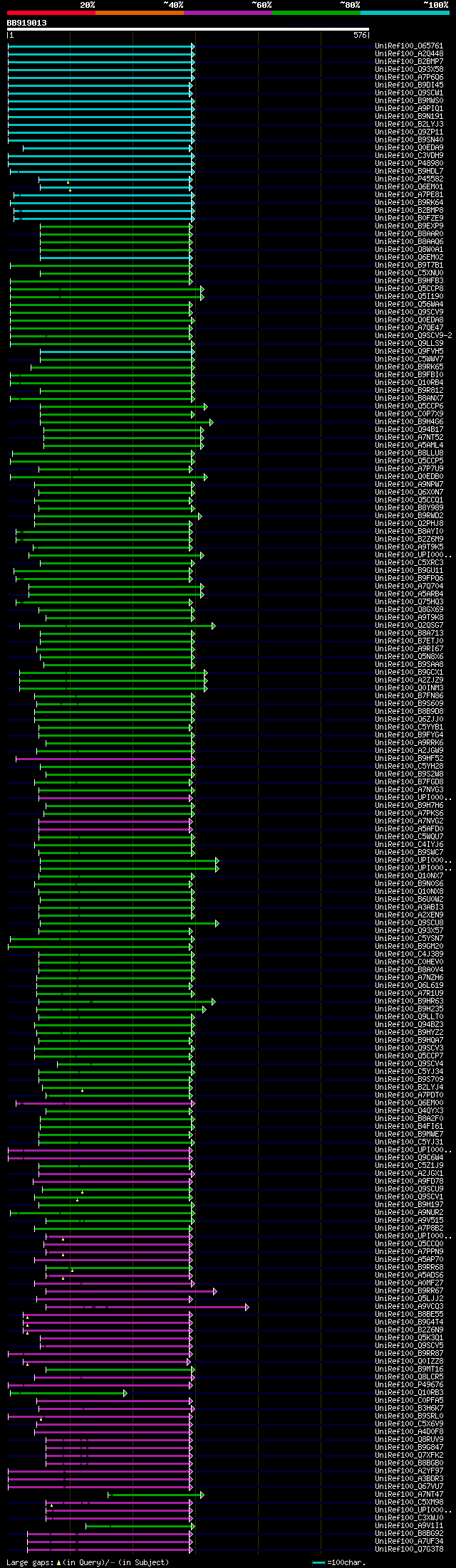Select alignment label UniRef100_B9RR67
The image size is (456, 1568).
pos(409,1290)
